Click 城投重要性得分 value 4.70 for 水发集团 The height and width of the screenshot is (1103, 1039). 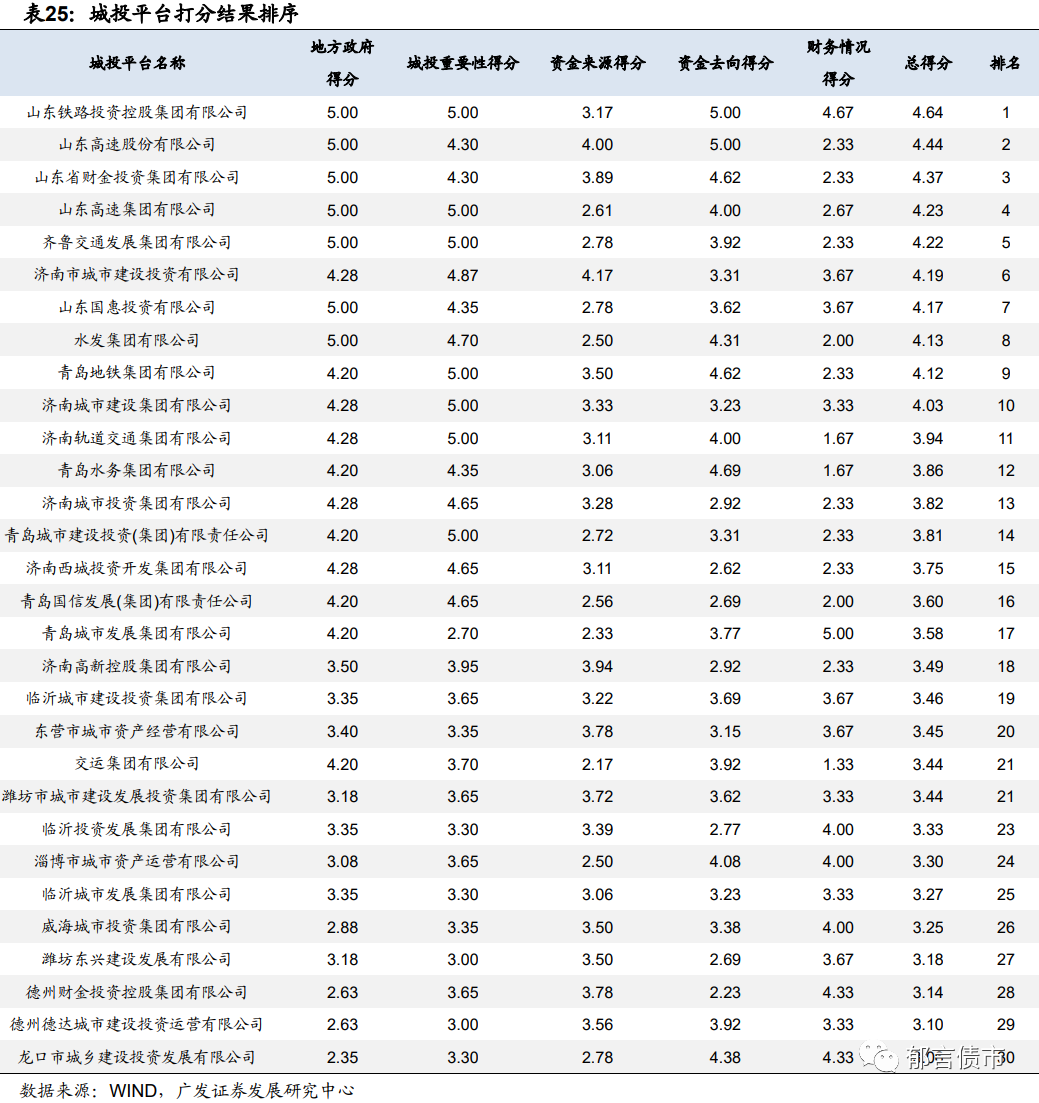[x=463, y=340]
